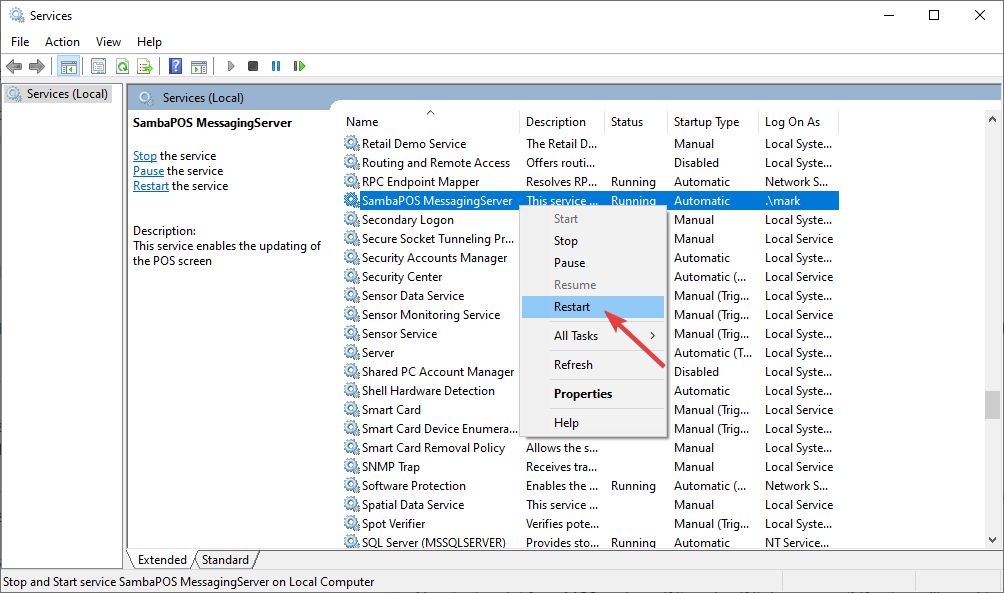Select the Shared PC Account Manager name
The width and height of the screenshot is (1004, 593).
coord(438,371)
